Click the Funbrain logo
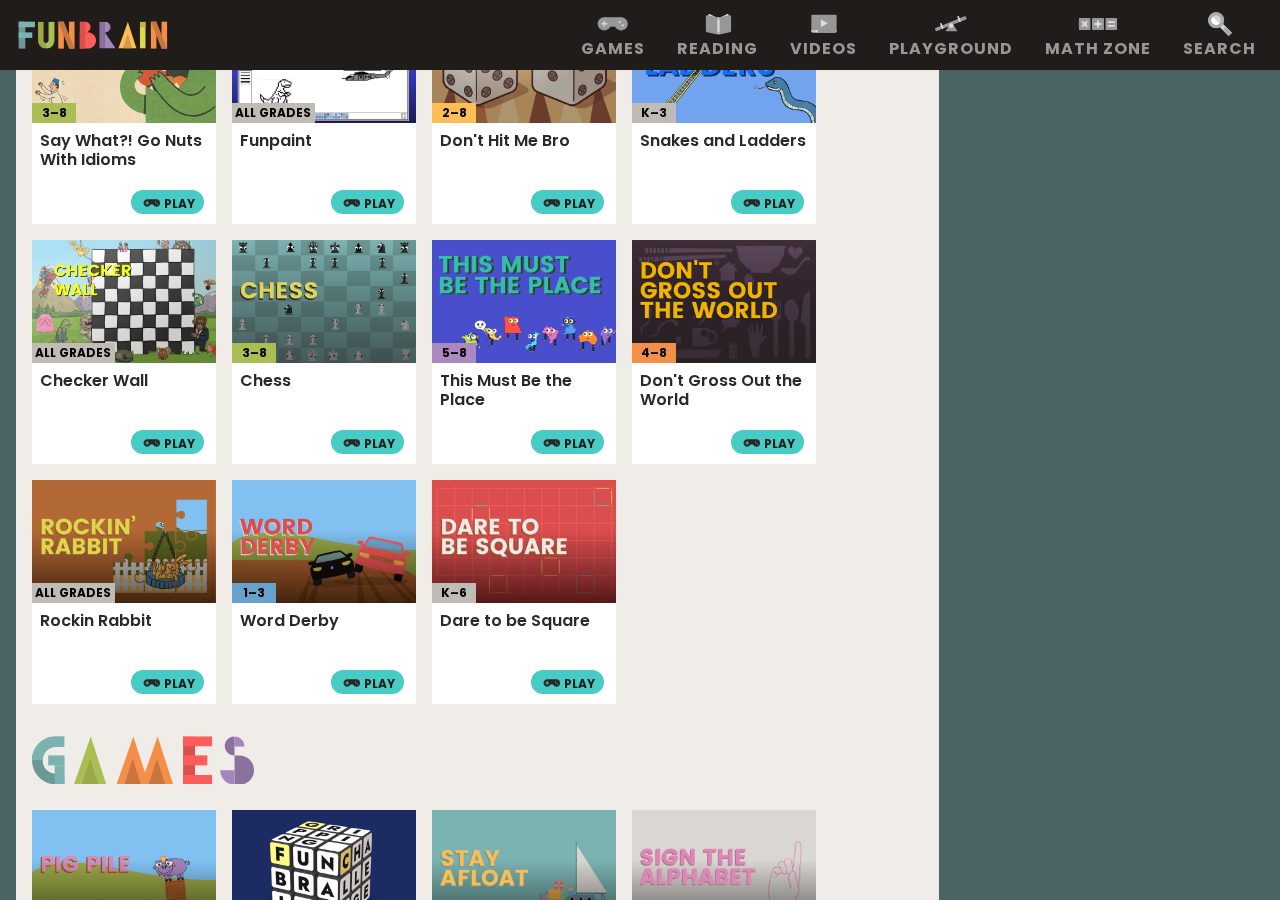The image size is (1280, 900). (93, 35)
